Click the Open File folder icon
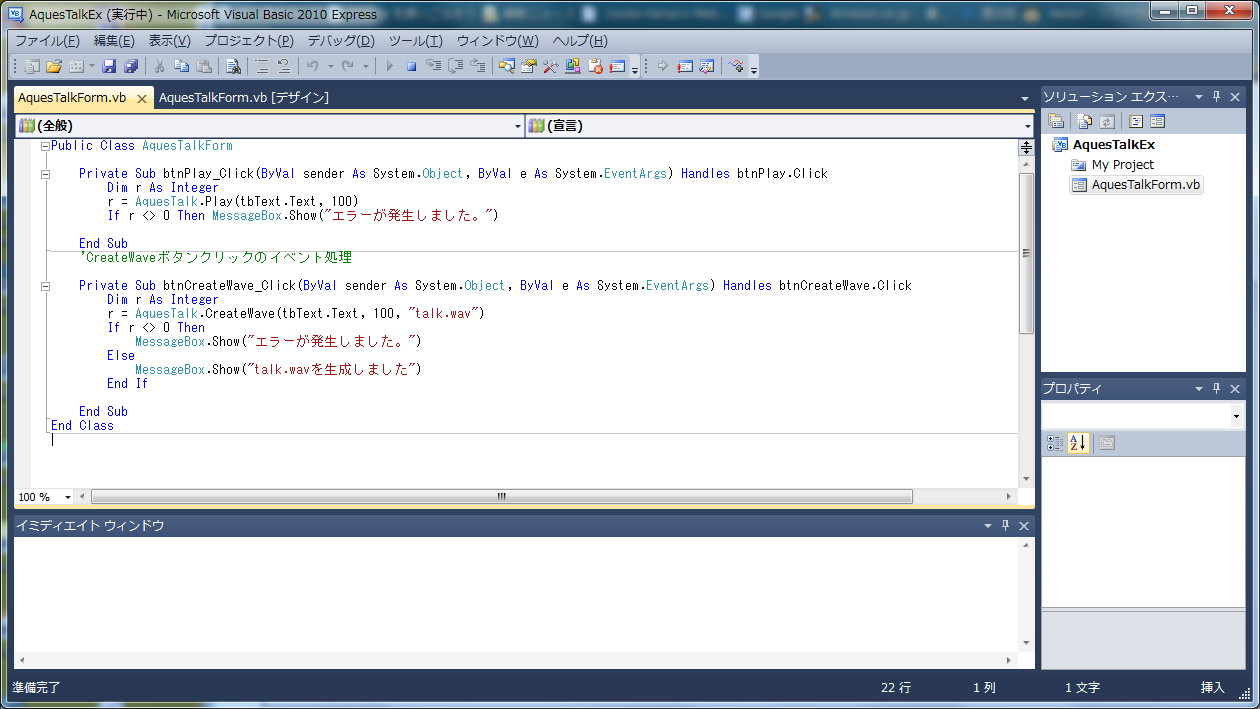 tap(54, 66)
